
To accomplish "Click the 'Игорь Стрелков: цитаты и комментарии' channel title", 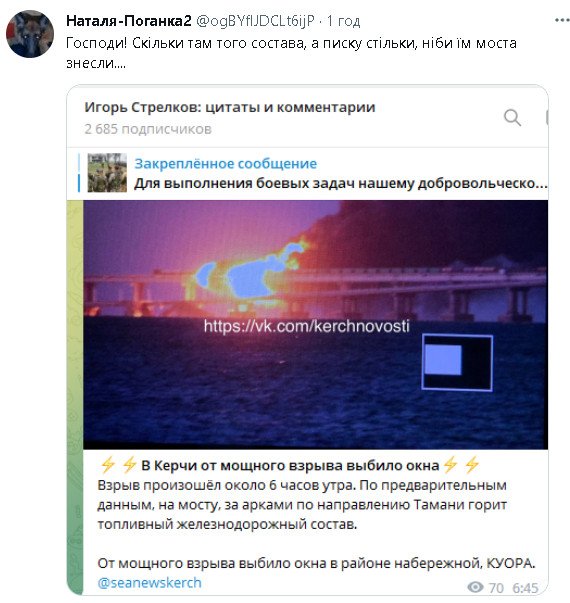I will click(x=230, y=107).
